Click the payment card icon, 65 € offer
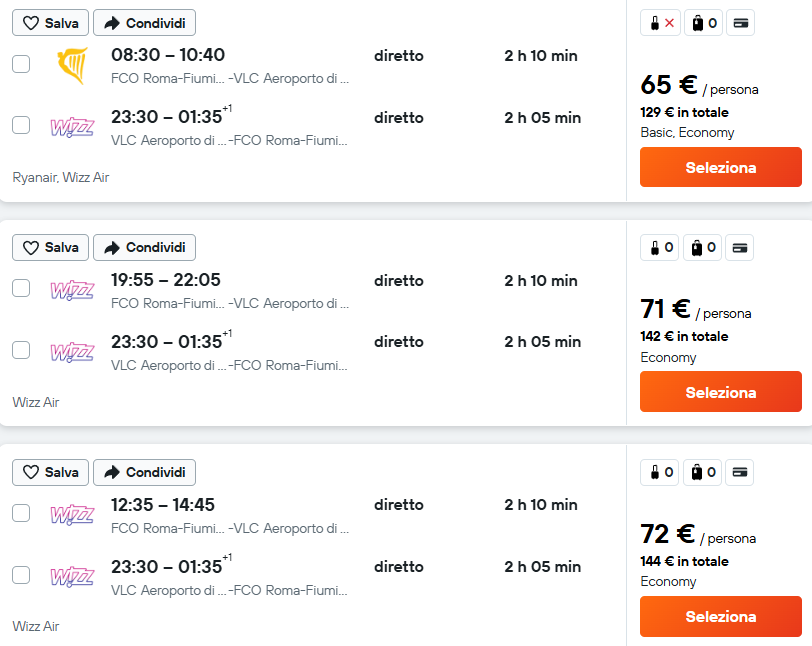The height and width of the screenshot is (646, 812). (x=741, y=23)
